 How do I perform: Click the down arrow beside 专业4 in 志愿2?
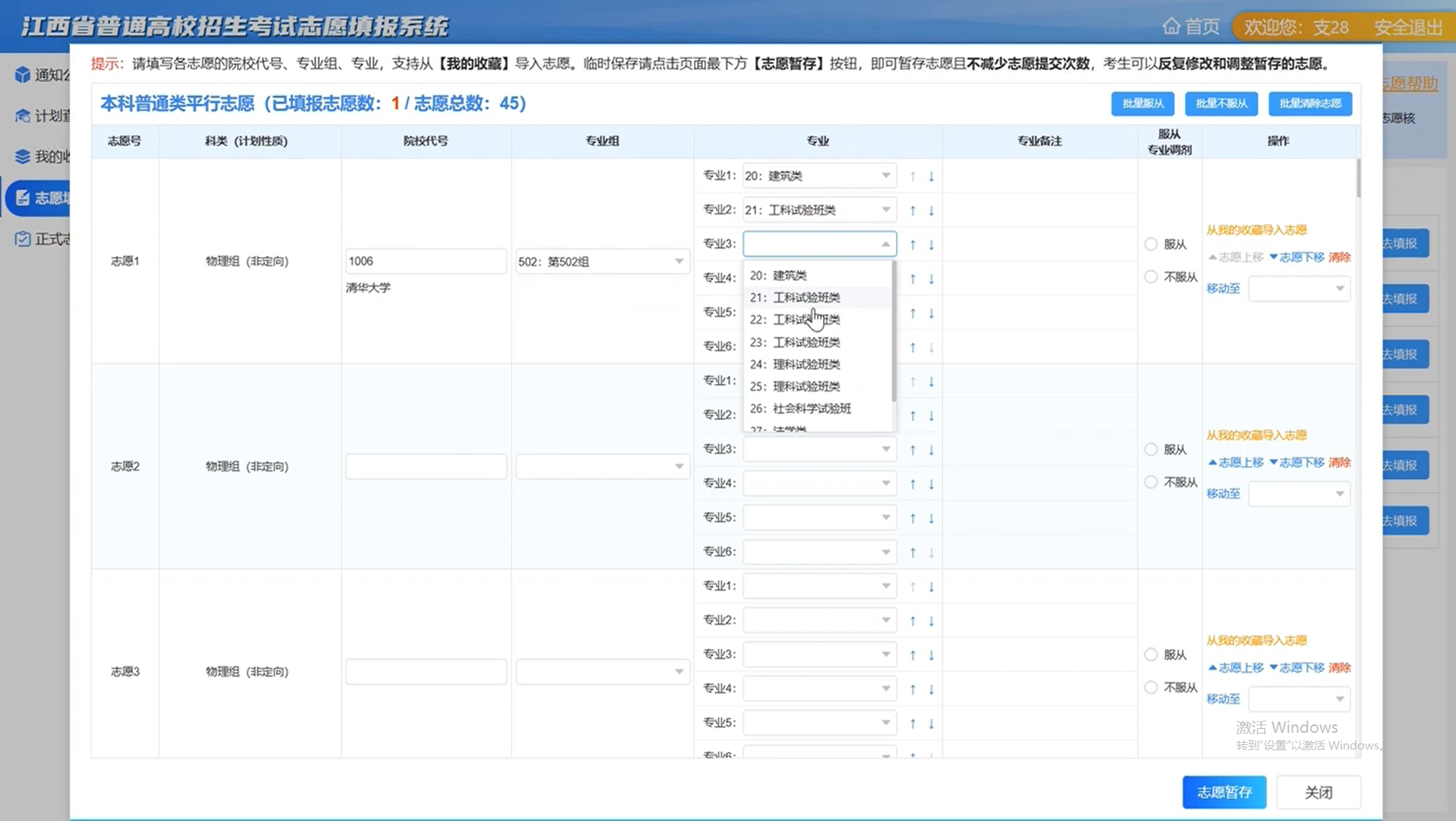click(x=931, y=484)
